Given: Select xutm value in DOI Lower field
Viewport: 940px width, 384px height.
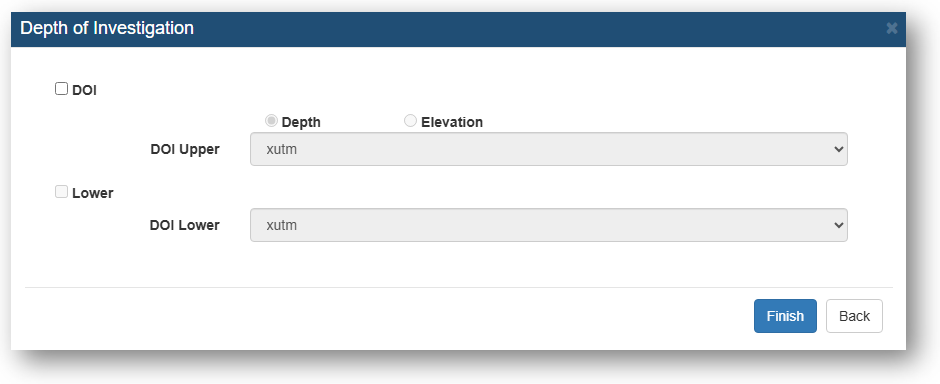Looking at the screenshot, I should click(282, 225).
